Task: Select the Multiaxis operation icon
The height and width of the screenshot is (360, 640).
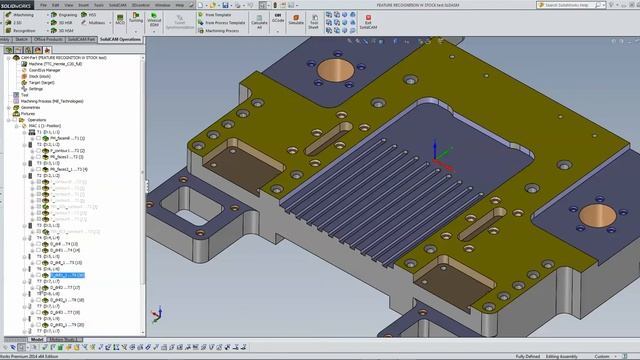Action: coord(84,22)
